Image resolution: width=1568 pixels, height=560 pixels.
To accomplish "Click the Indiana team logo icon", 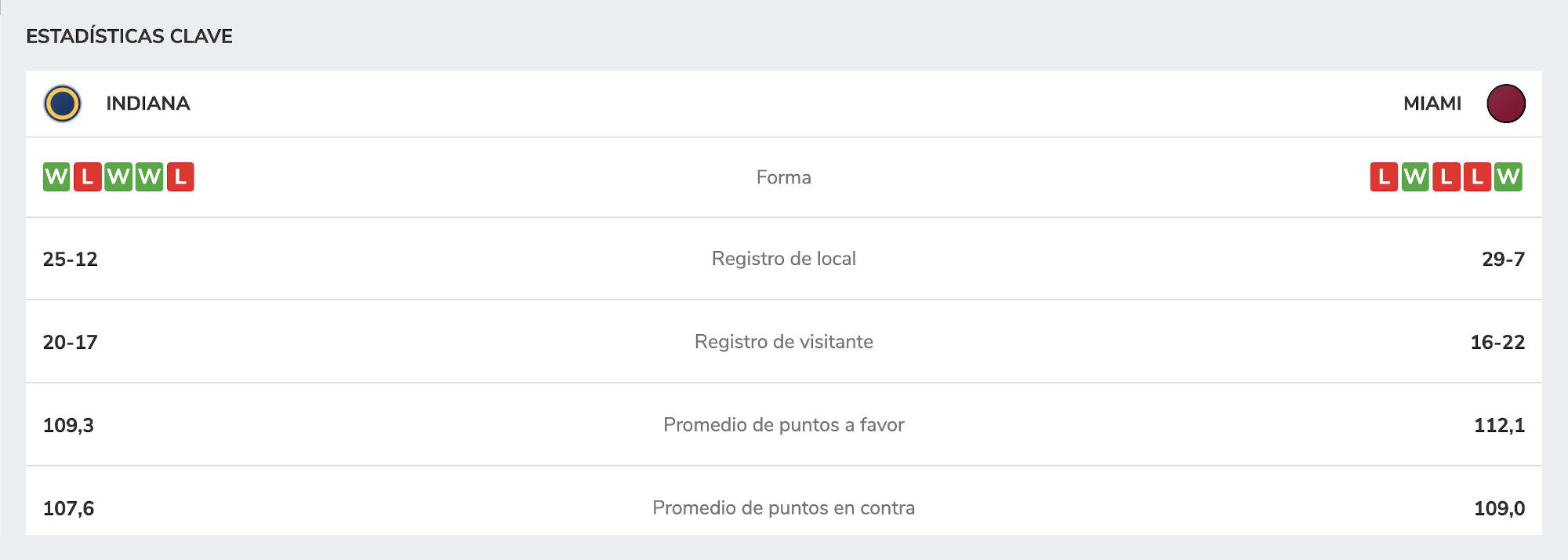I will [x=62, y=104].
